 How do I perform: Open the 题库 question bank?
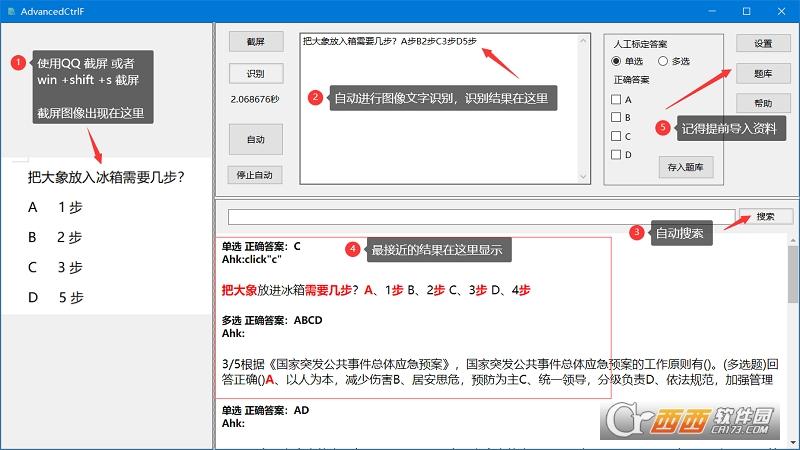763,74
